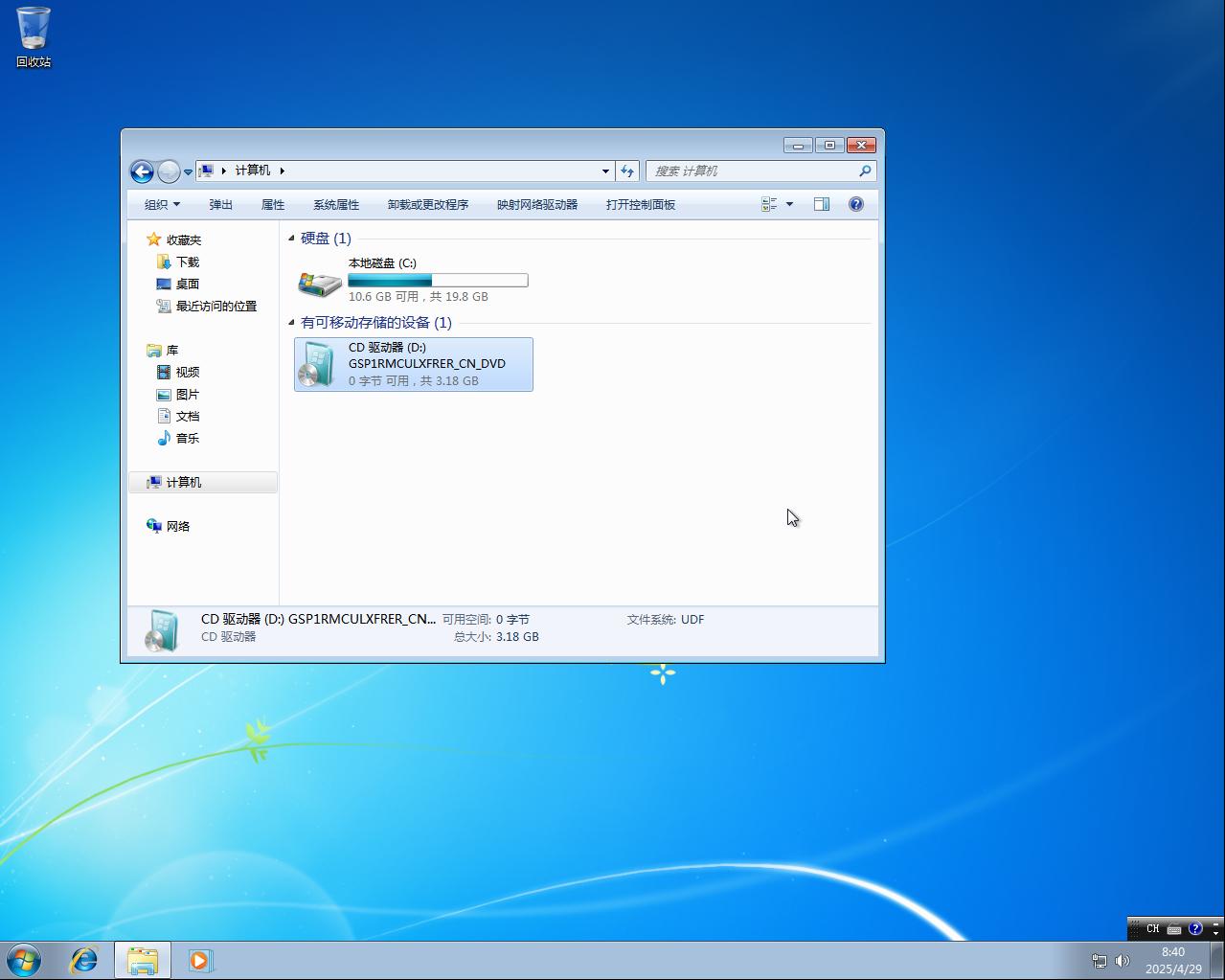This screenshot has width=1225, height=980.
Task: Click the language bar keyboard icon
Action: pyautogui.click(x=1174, y=928)
